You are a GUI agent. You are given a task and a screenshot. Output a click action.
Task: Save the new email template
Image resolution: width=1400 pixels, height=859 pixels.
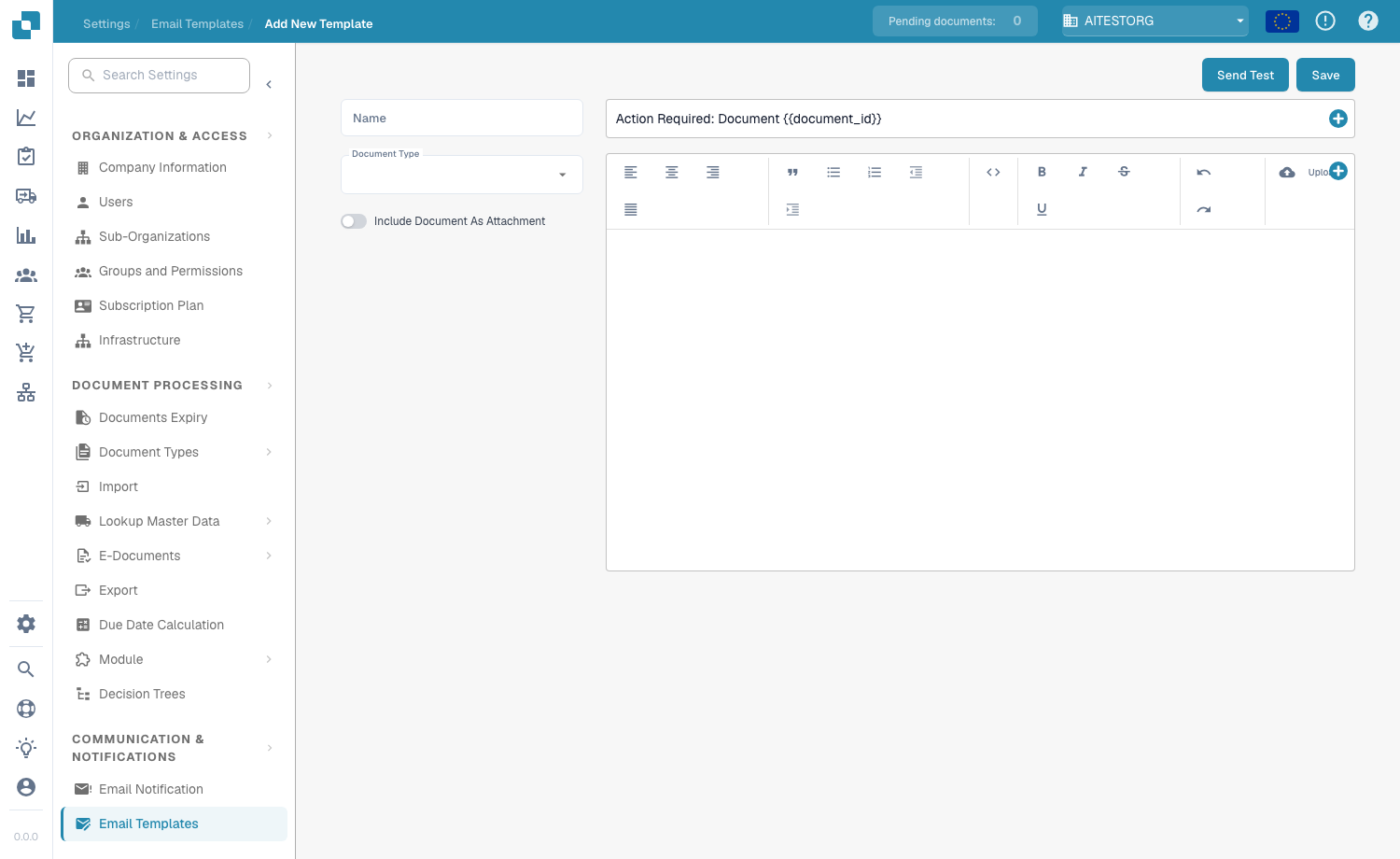point(1325,75)
